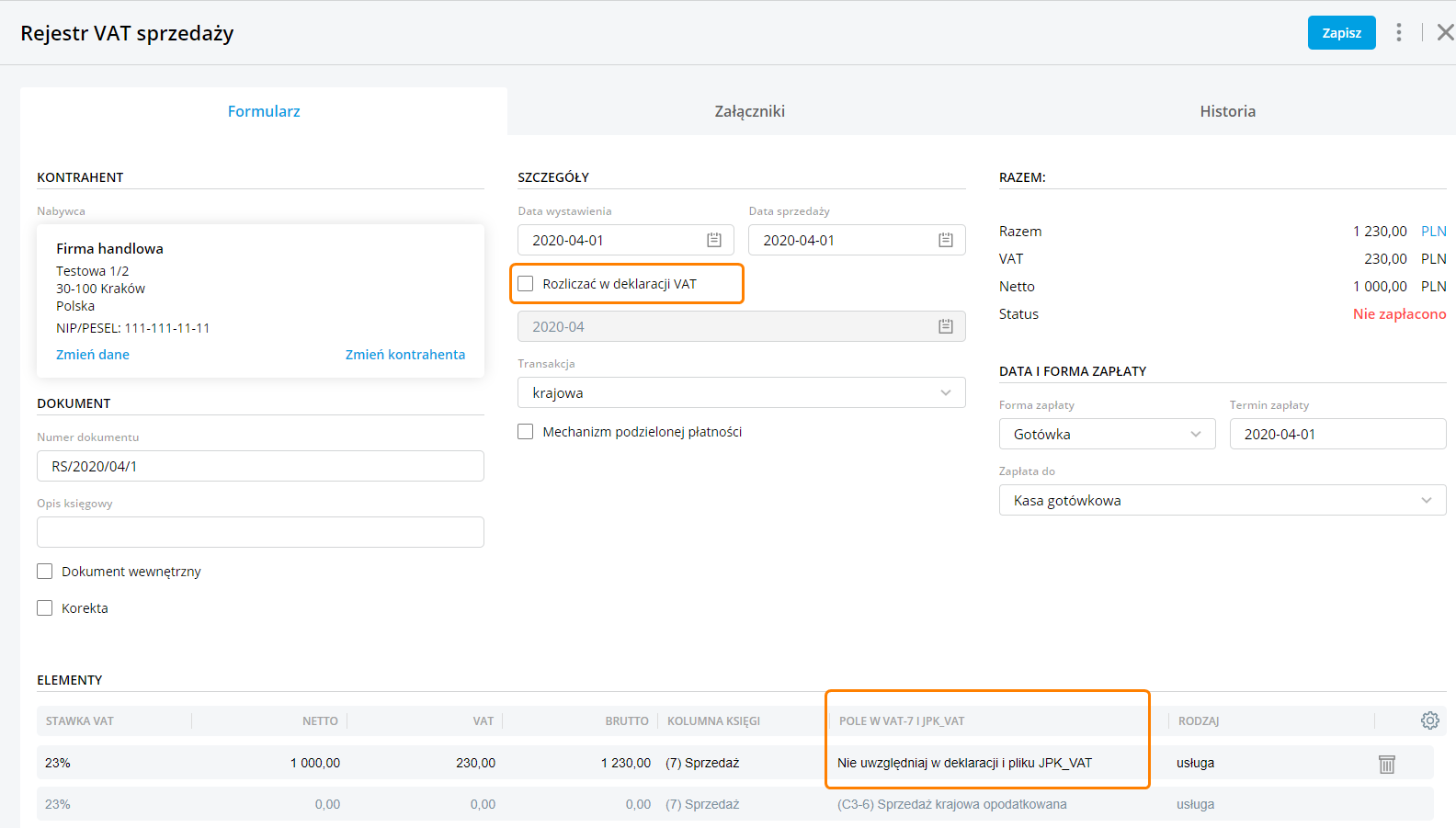Toggle the Korekta checkbox
1456x828 pixels.
[45, 608]
